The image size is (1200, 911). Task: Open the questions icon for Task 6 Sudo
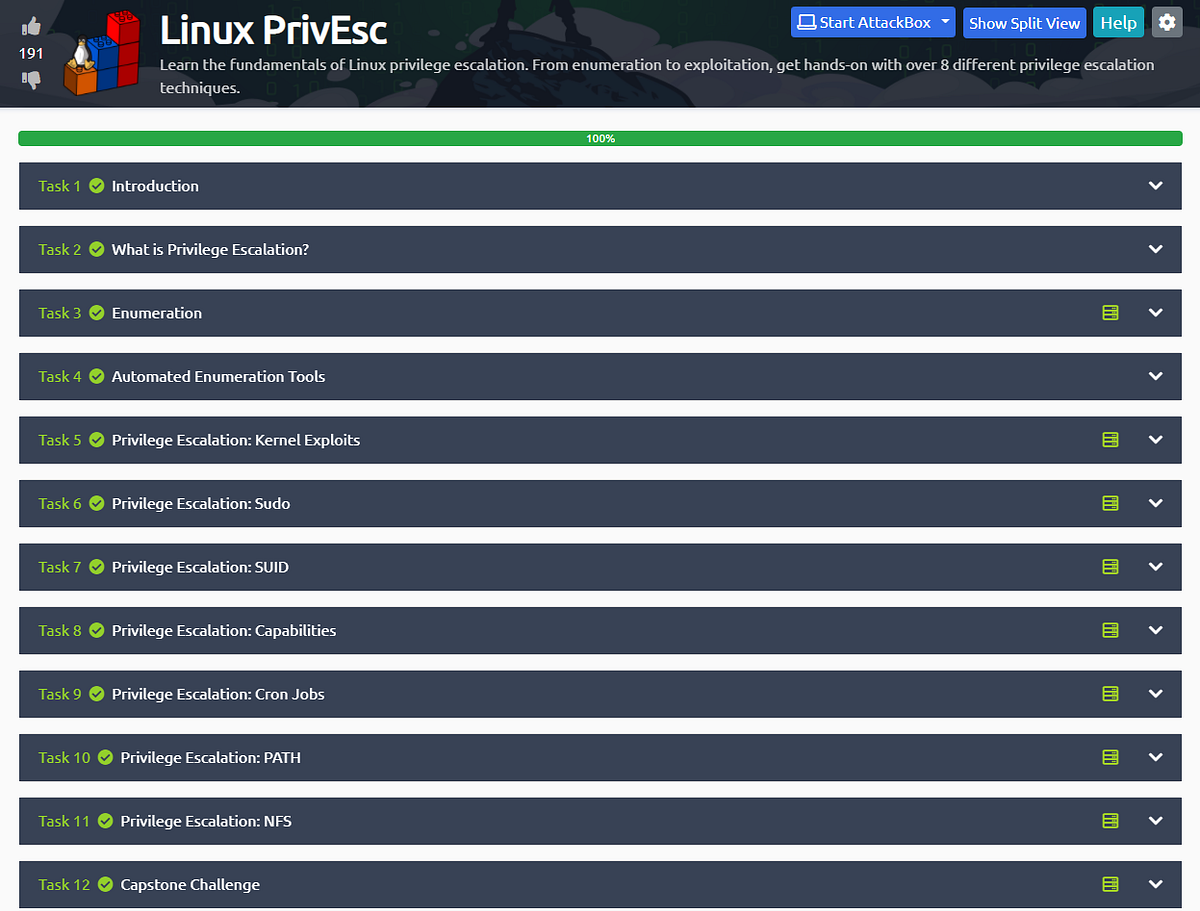pyautogui.click(x=1109, y=503)
